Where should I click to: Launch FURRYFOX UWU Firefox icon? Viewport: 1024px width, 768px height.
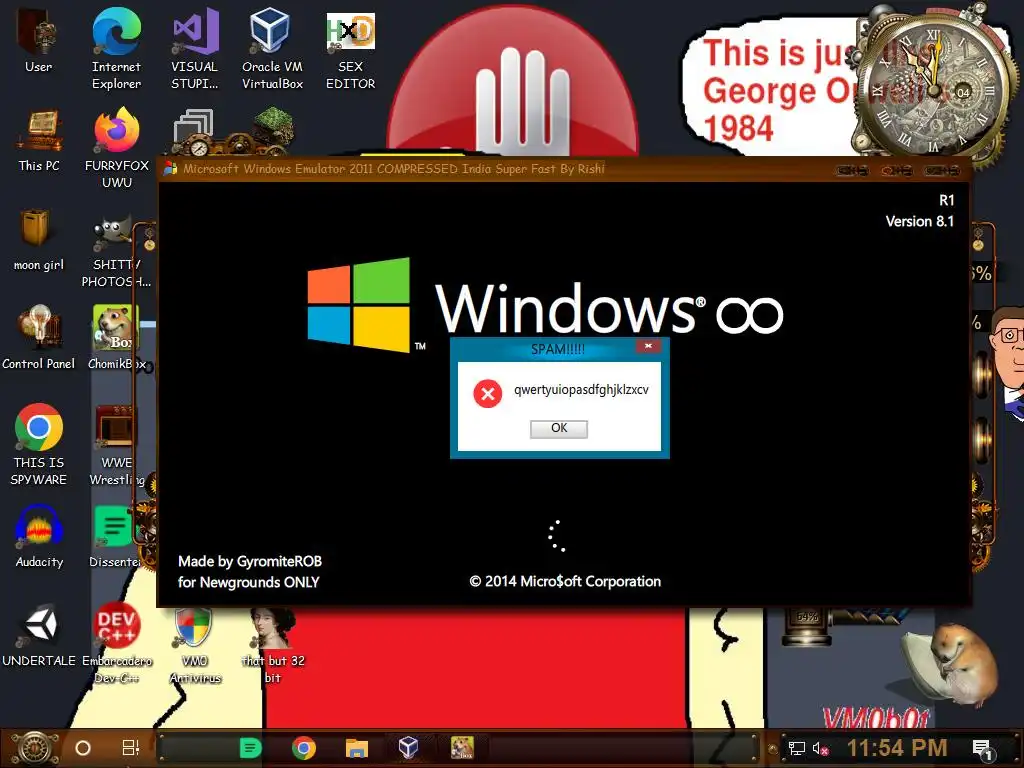[116, 148]
